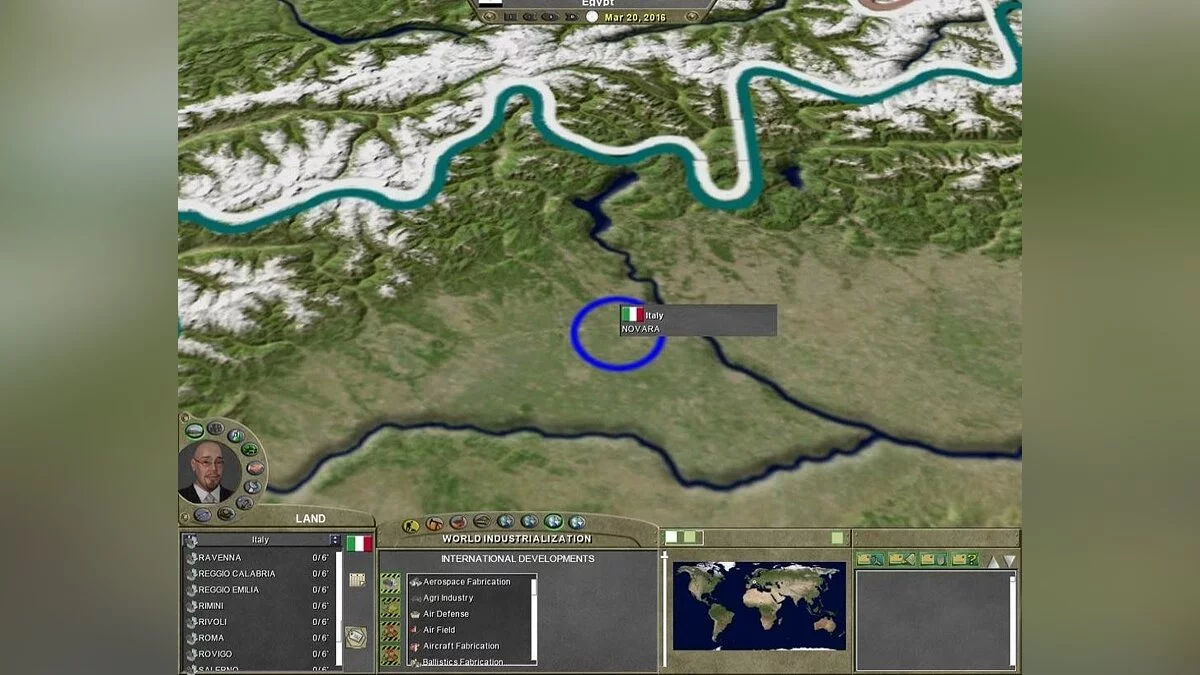
Task: Click the stepper arrows beside the Italy header
Action: [335, 540]
